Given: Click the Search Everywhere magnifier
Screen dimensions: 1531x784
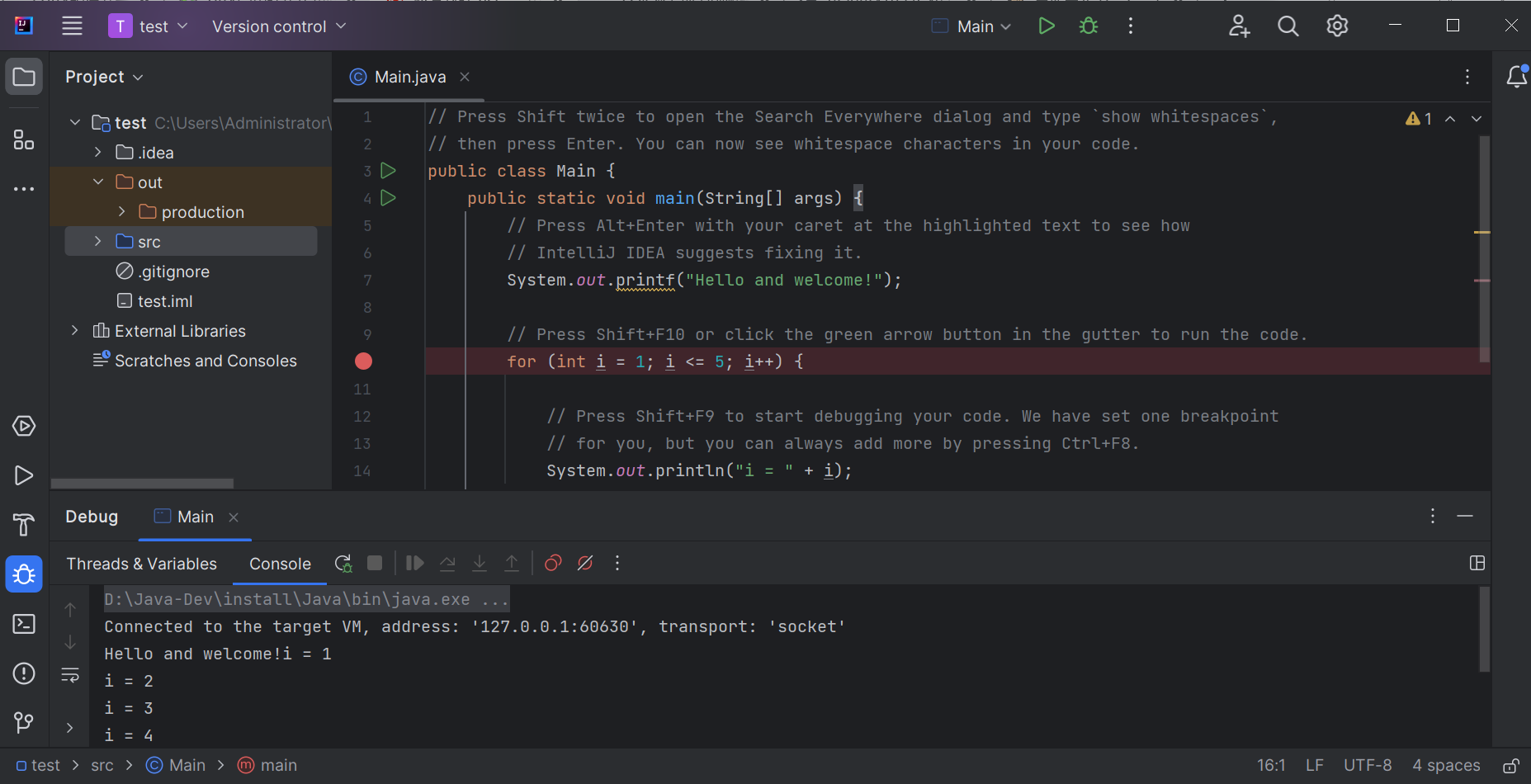Looking at the screenshot, I should coord(1288,26).
